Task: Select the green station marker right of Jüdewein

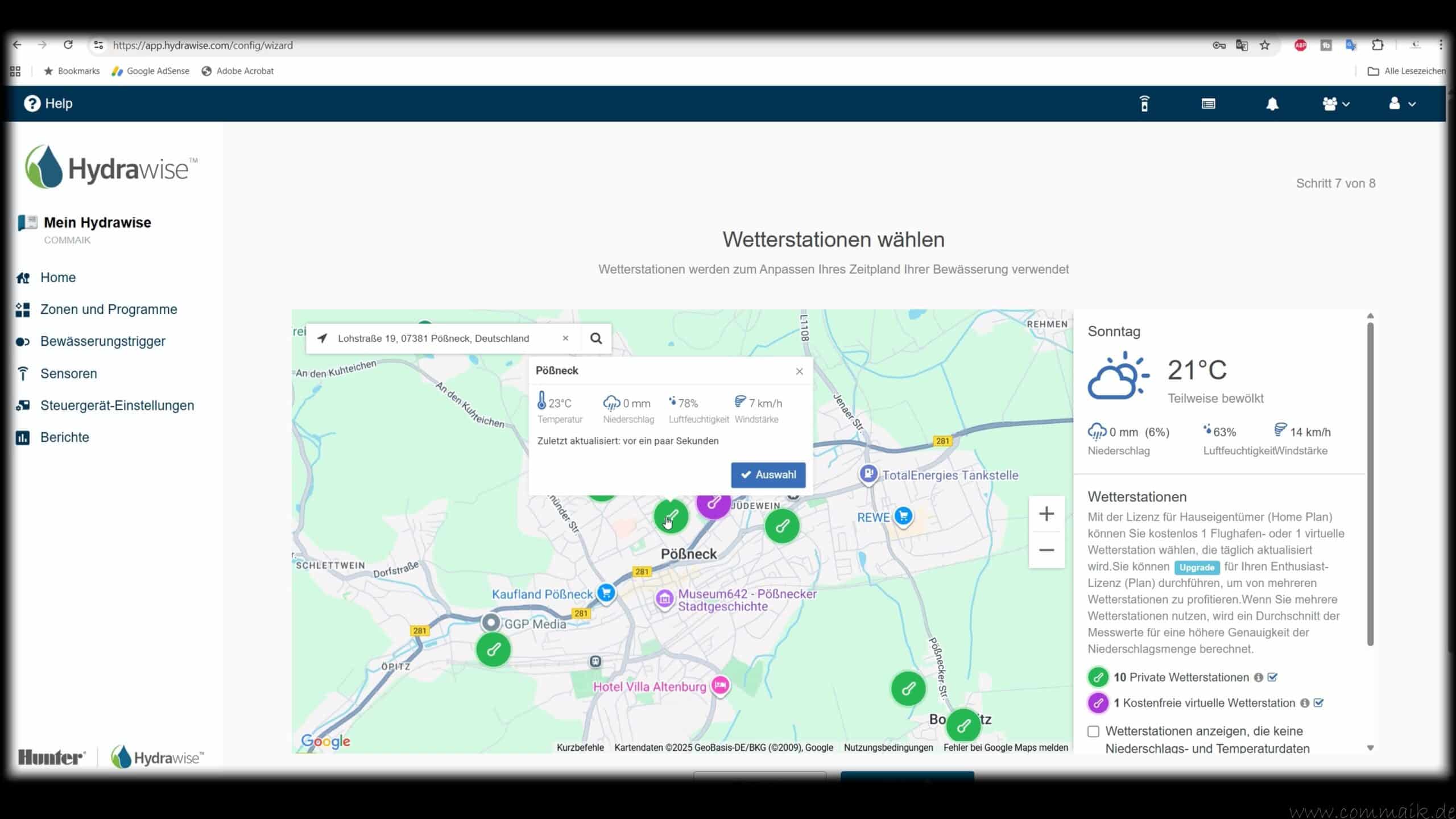Action: coord(782,526)
